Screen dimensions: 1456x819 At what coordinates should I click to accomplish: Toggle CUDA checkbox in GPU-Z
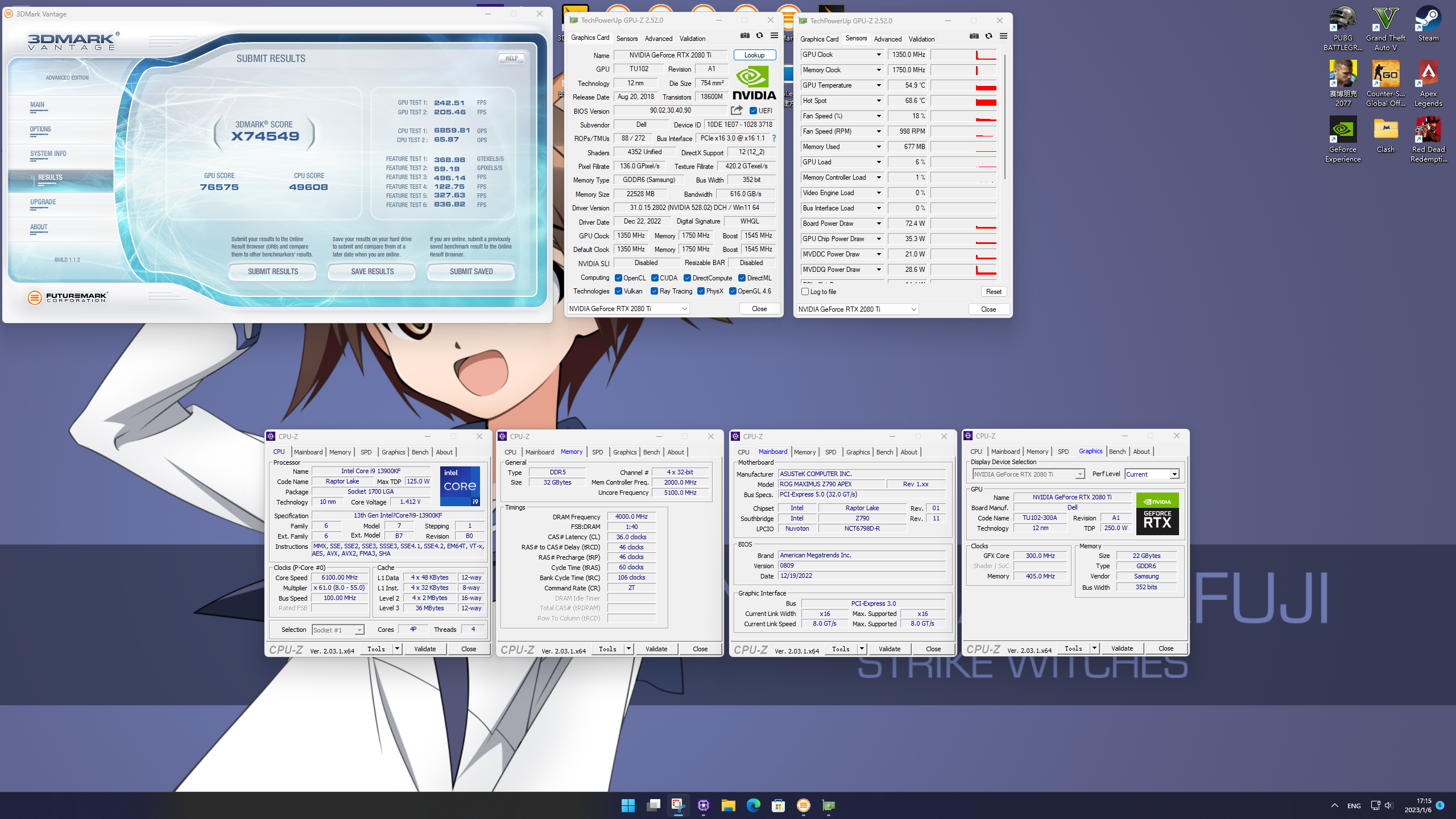coord(655,278)
